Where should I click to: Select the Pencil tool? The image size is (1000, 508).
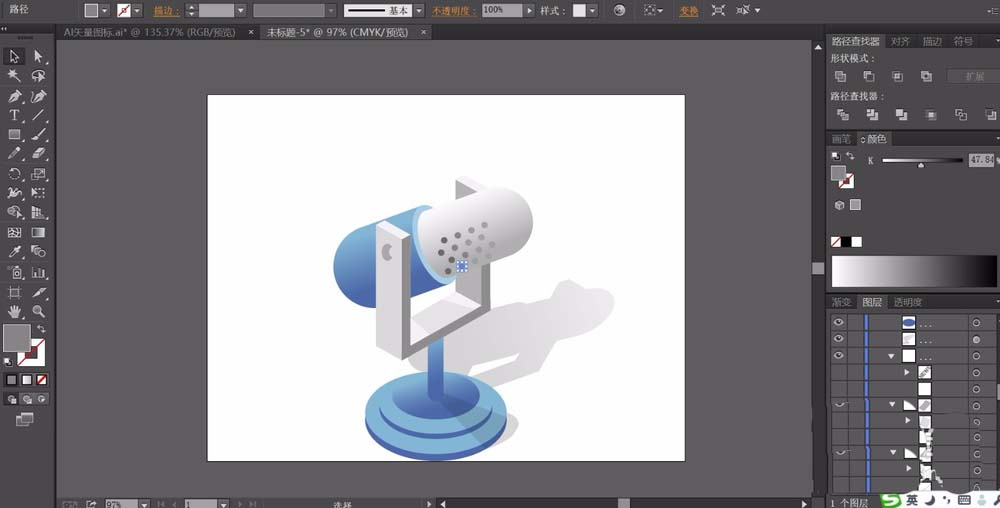(14, 154)
